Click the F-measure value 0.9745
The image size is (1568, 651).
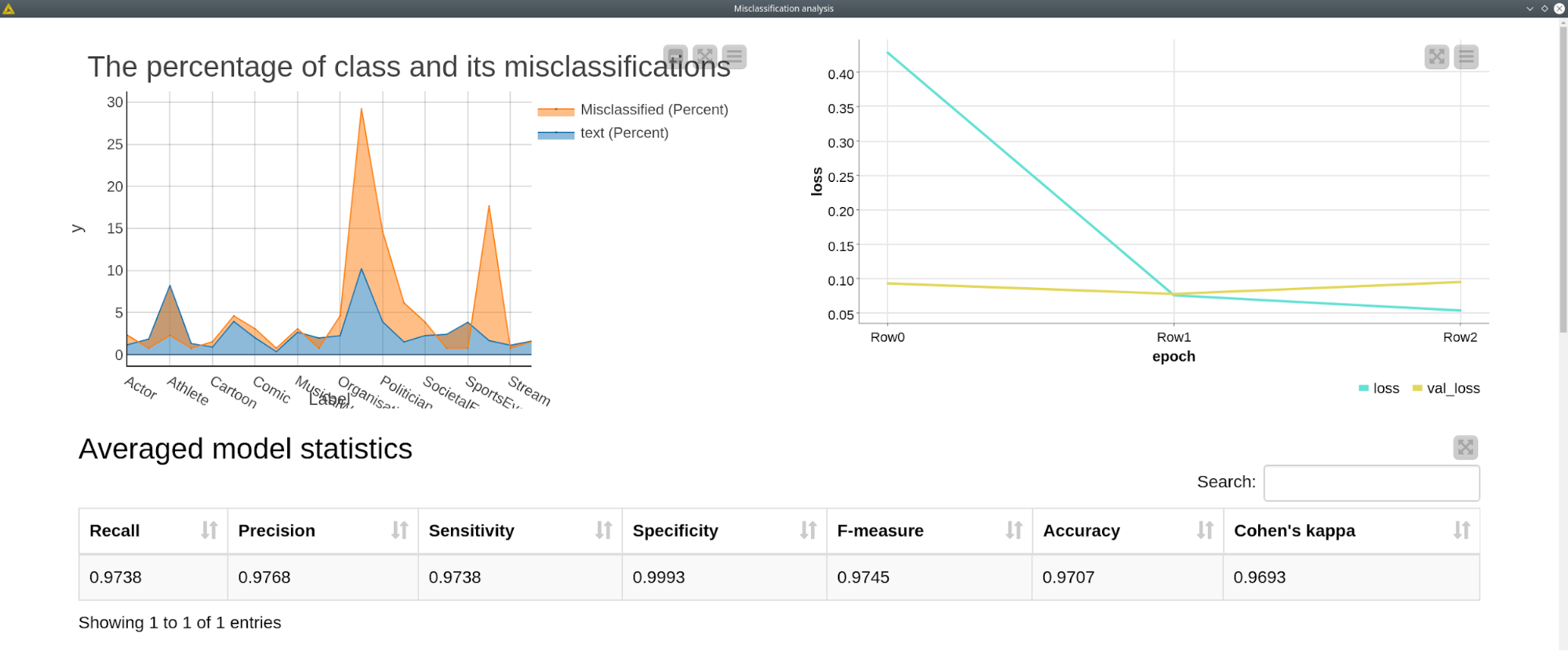point(863,577)
